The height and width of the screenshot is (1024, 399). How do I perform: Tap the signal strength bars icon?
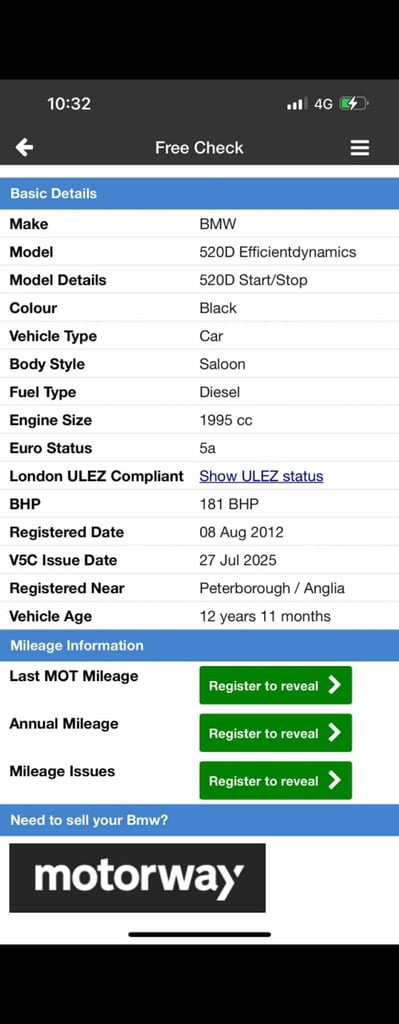point(296,103)
